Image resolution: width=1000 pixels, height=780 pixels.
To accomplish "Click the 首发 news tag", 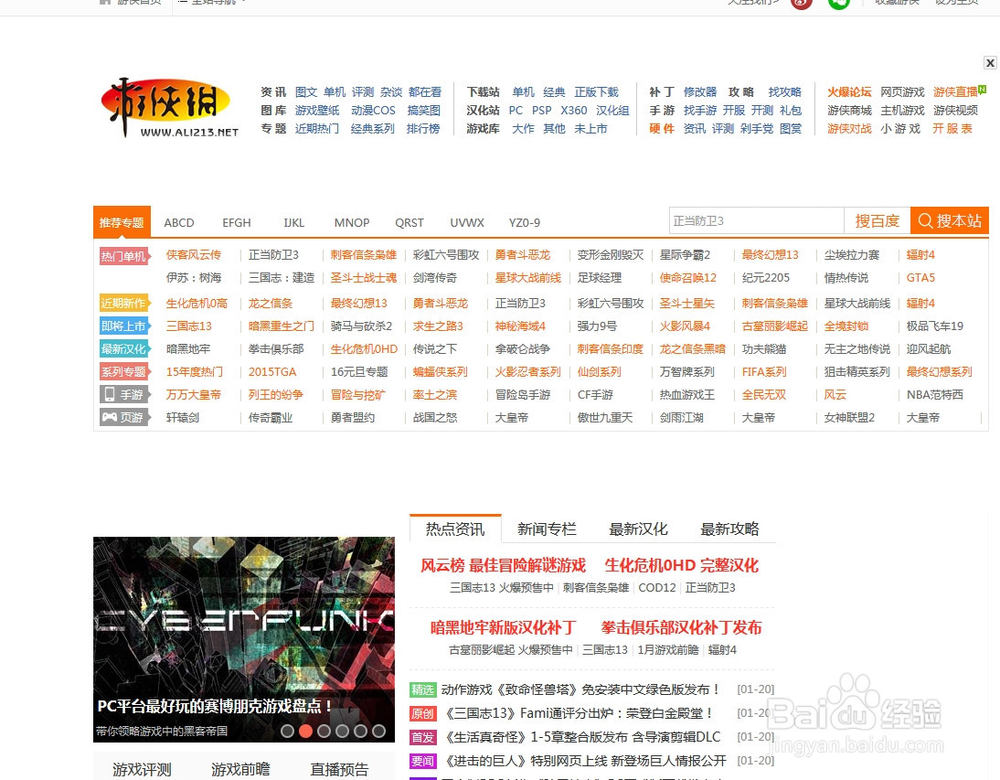I will click(x=422, y=737).
